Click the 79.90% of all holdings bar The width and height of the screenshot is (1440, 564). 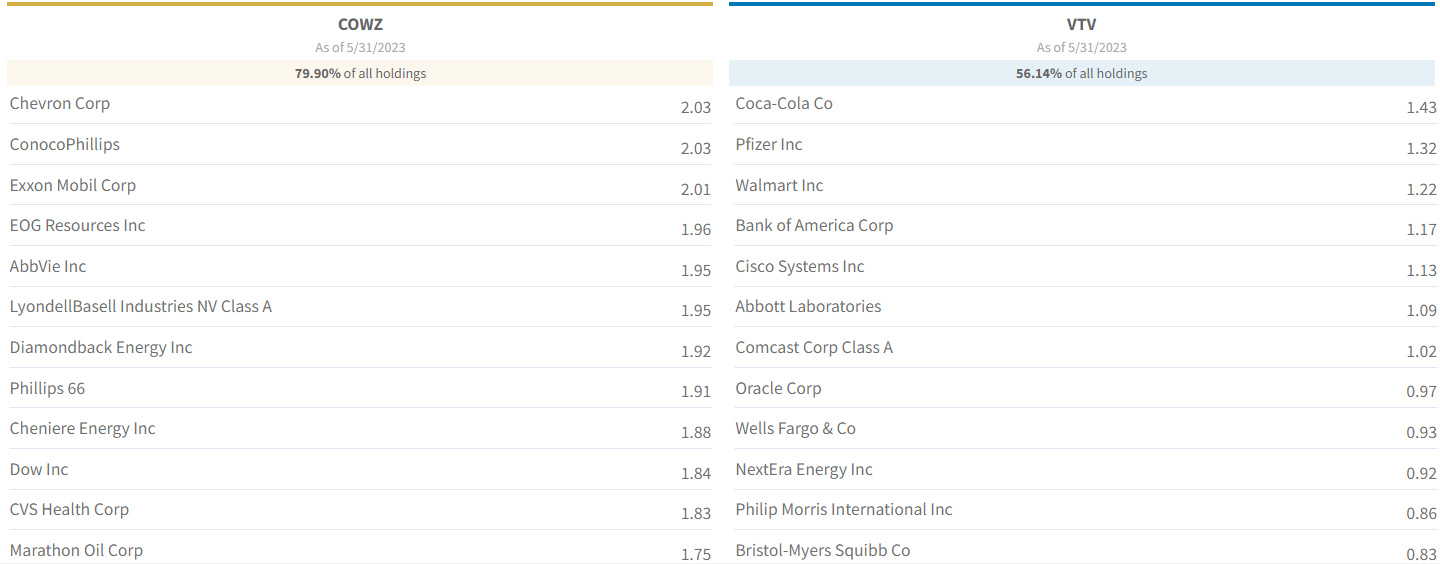[360, 73]
